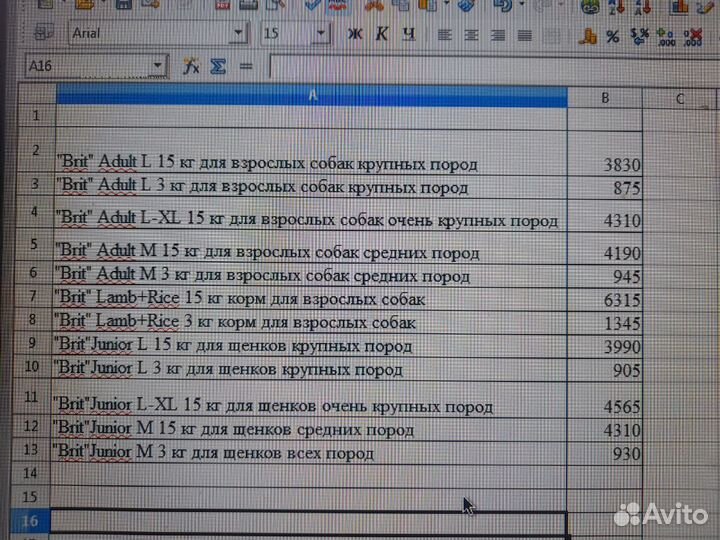Viewport: 720px width, 540px height.
Task: Select column A header
Action: (311, 96)
